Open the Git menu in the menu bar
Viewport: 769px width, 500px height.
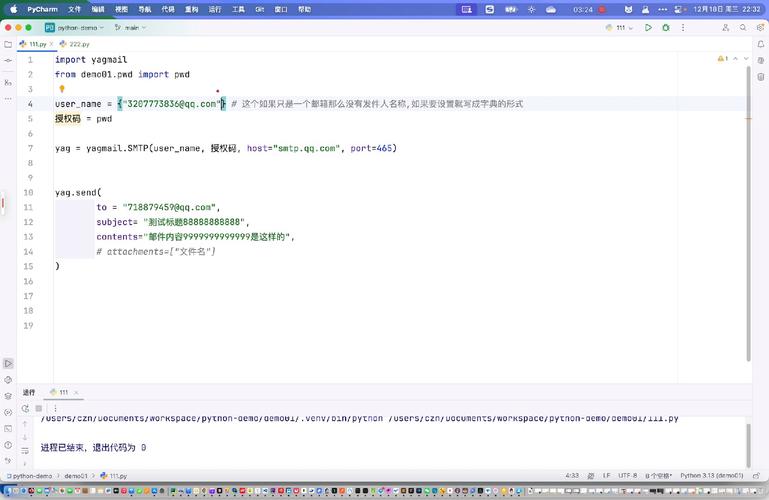click(260, 9)
